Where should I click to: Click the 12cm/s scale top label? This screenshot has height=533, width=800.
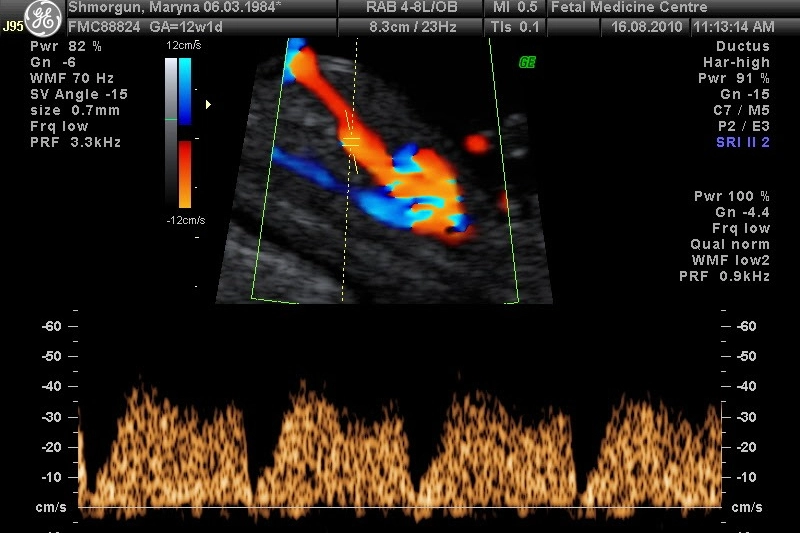[184, 45]
